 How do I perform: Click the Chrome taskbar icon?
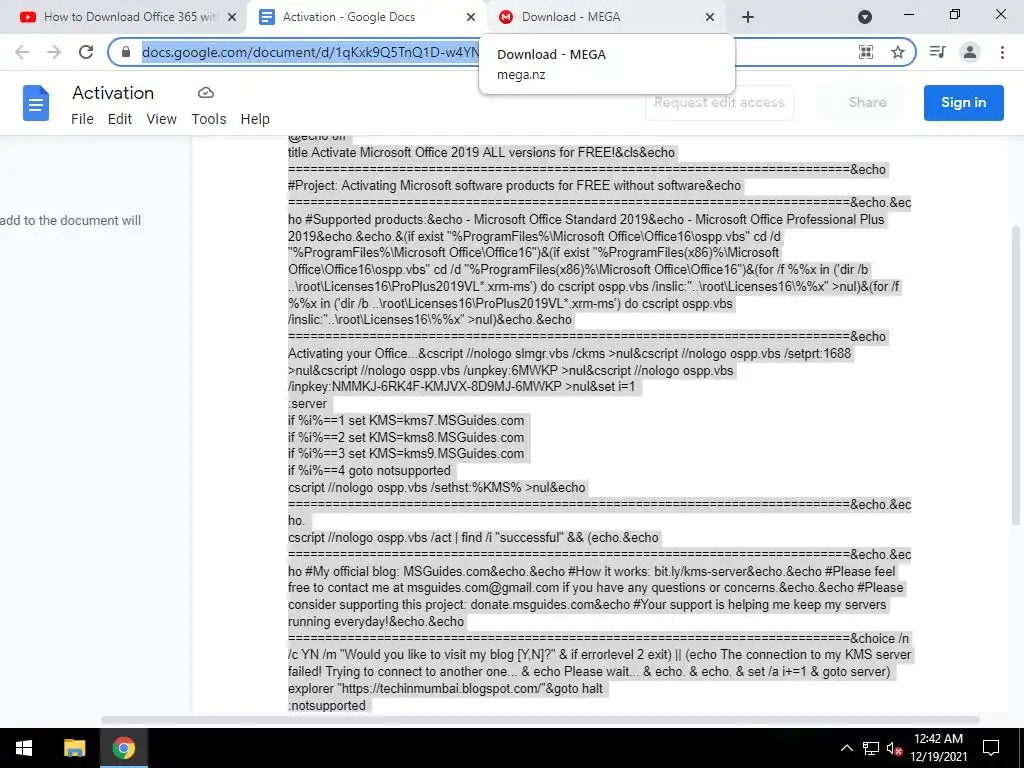123,748
